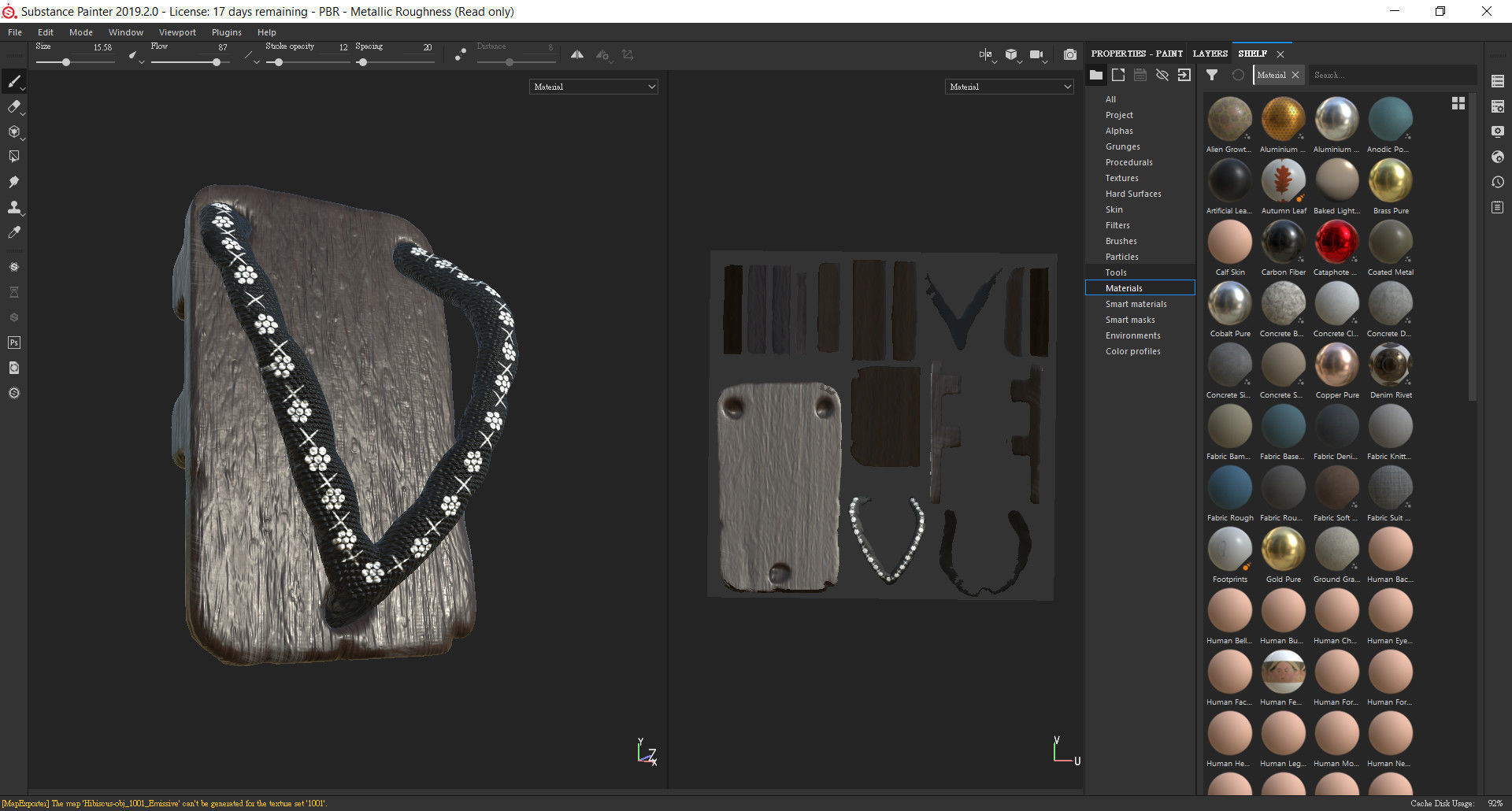Select the Material Picker eyedropper tool
Viewport: 1512px width, 811px height.
[13, 232]
